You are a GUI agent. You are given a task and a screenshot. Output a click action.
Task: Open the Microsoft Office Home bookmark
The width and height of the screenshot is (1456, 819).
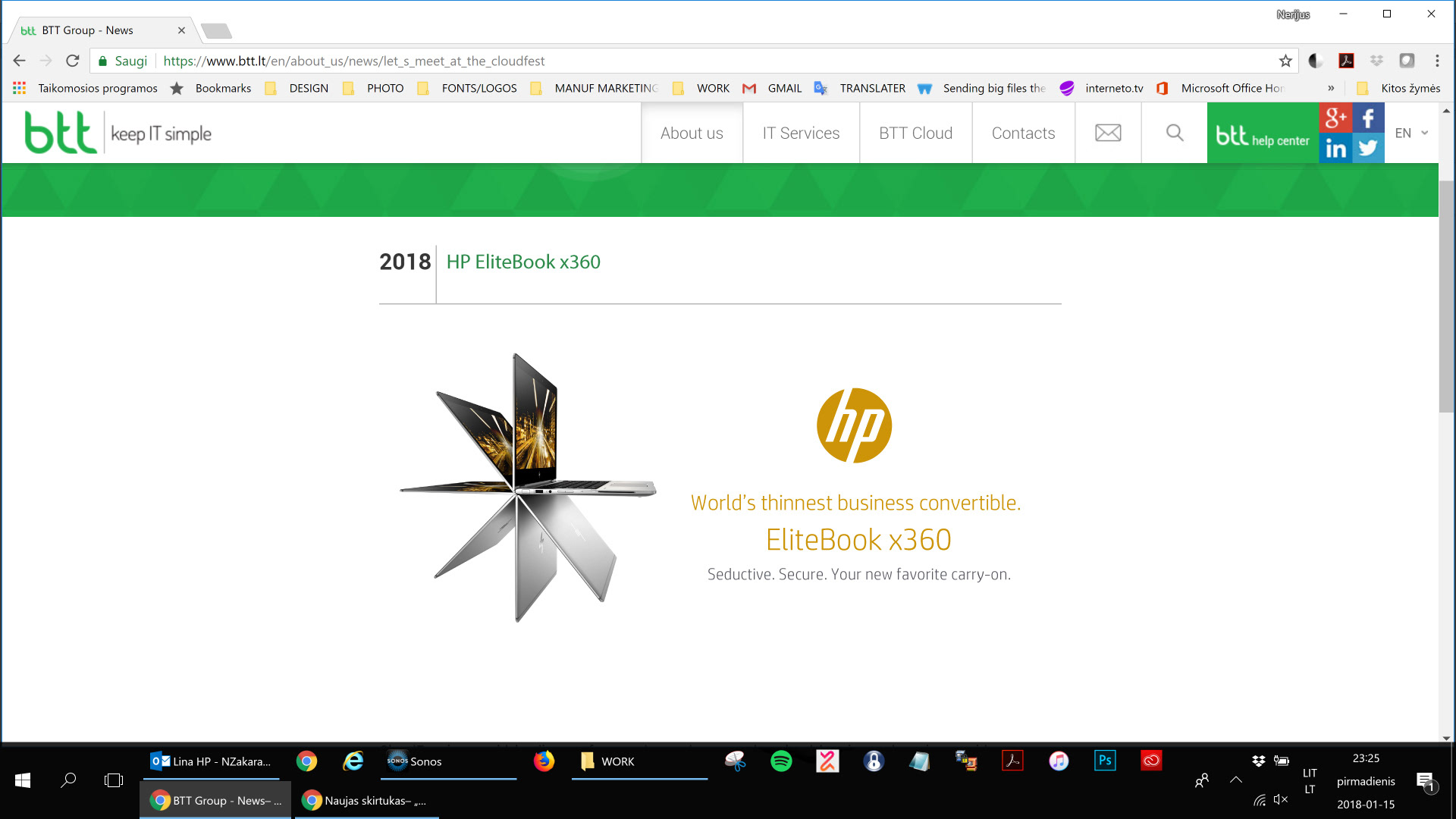[x=1219, y=88]
